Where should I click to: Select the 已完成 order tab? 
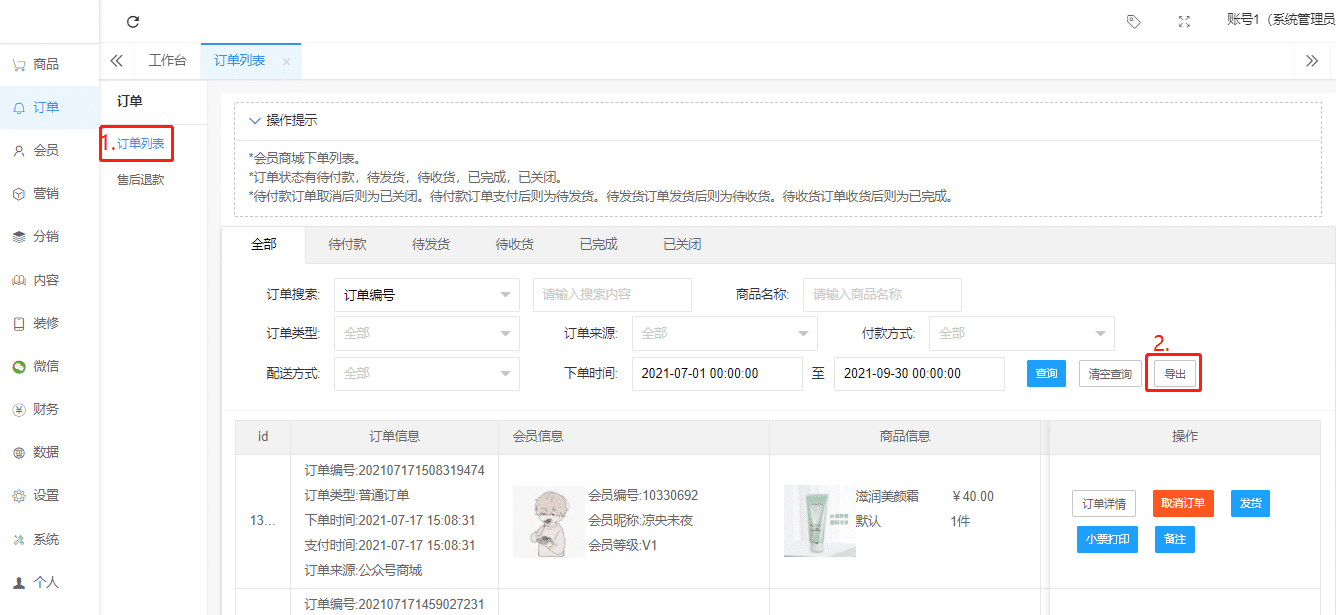tap(598, 244)
